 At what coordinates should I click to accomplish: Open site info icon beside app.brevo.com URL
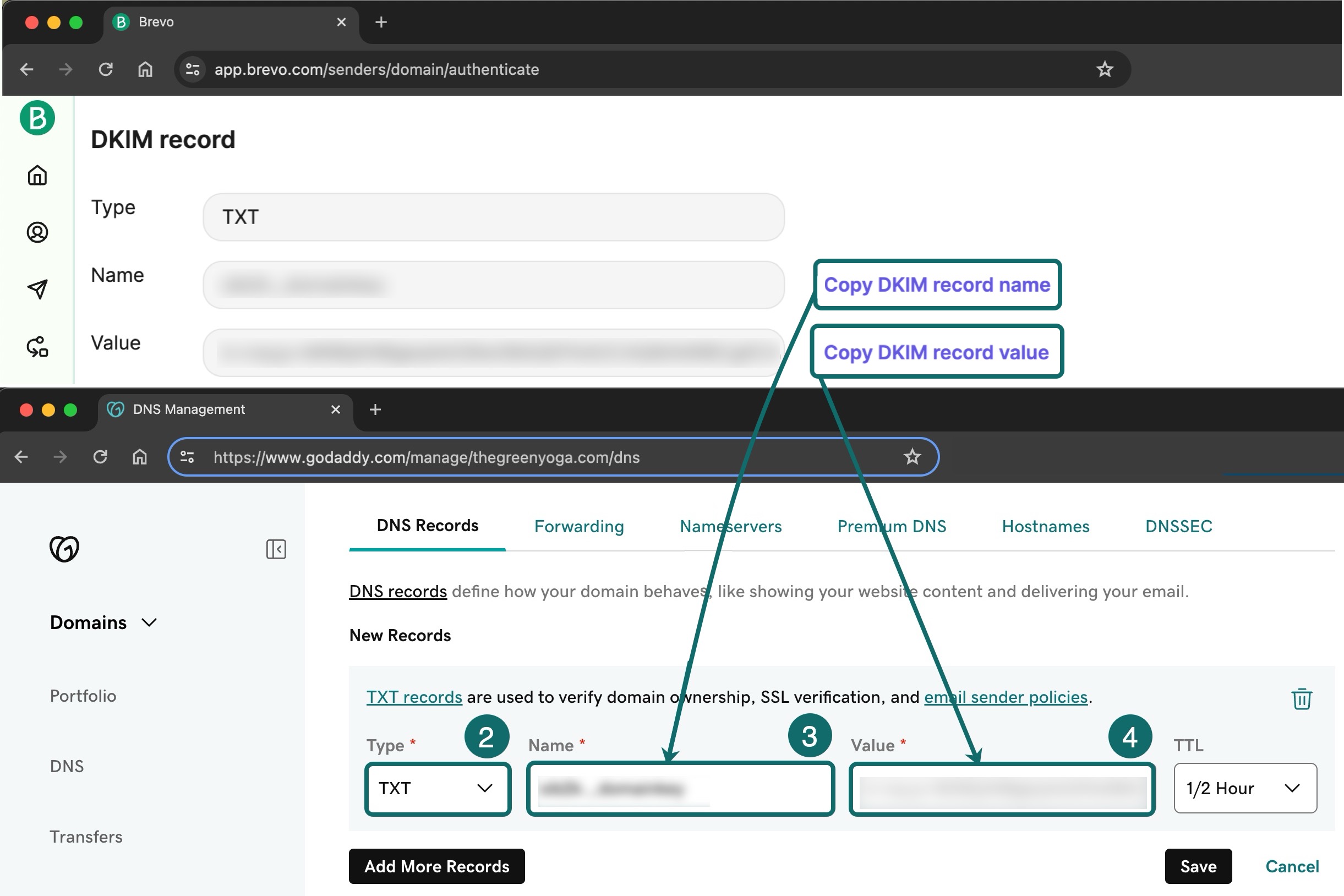(x=193, y=69)
